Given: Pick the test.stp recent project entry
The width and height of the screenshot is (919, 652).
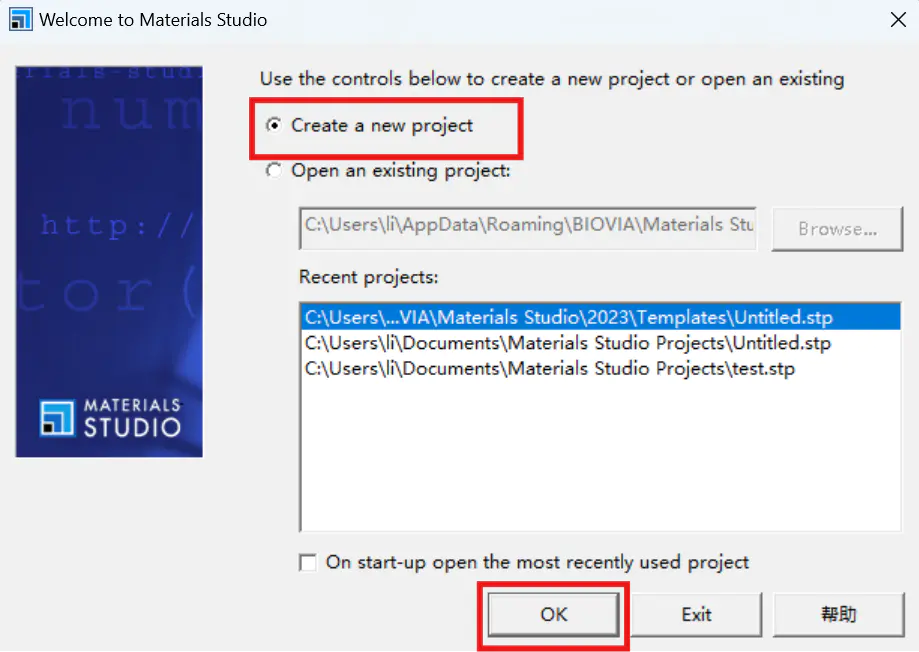Looking at the screenshot, I should [x=550, y=369].
